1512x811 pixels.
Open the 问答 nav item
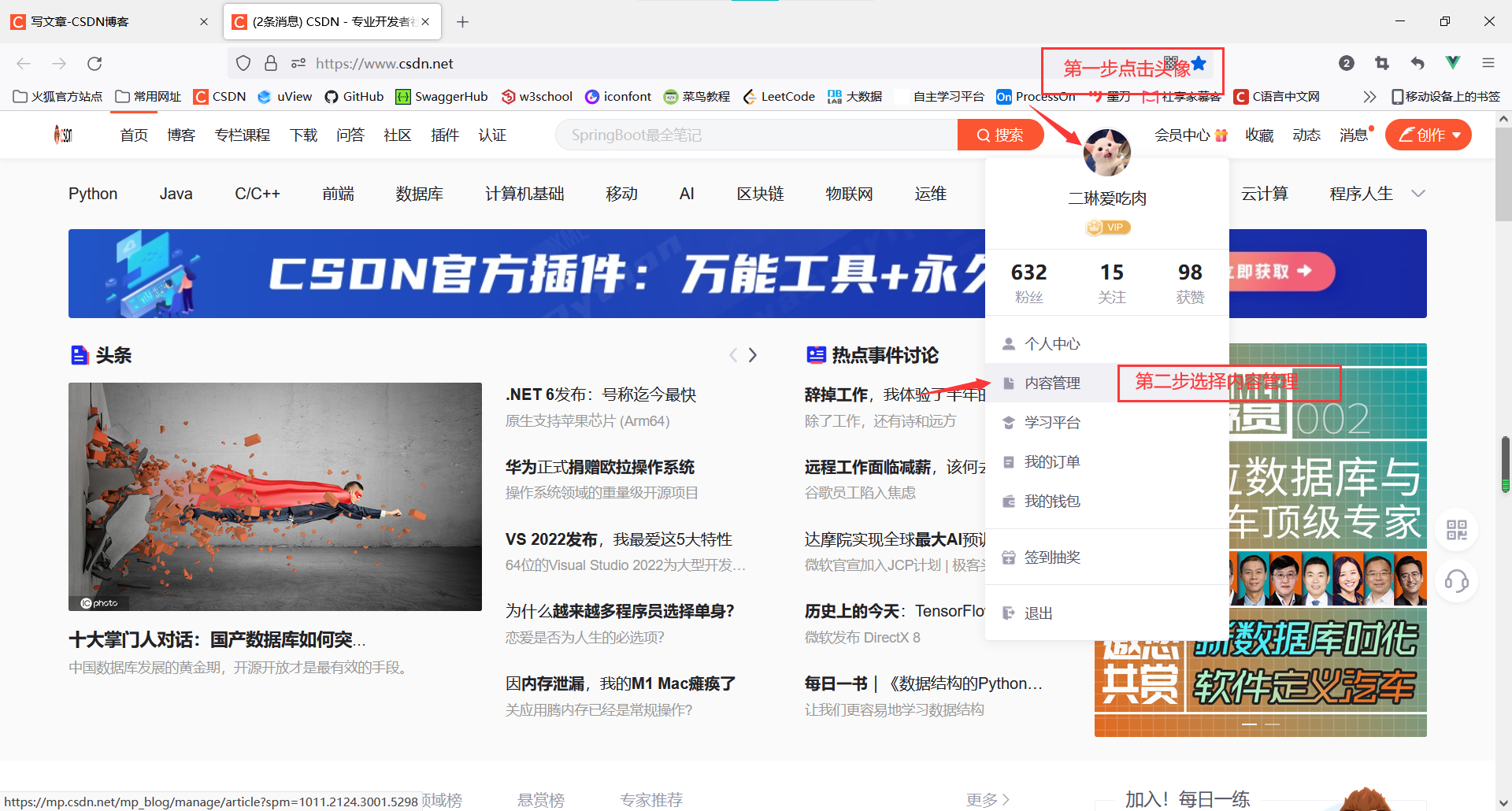click(350, 135)
